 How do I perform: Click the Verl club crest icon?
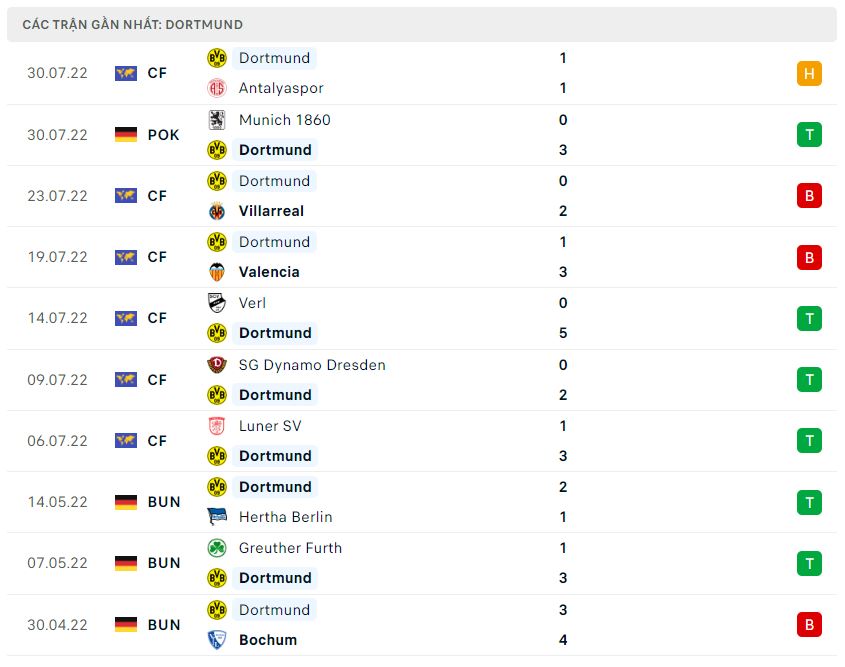pyautogui.click(x=217, y=303)
